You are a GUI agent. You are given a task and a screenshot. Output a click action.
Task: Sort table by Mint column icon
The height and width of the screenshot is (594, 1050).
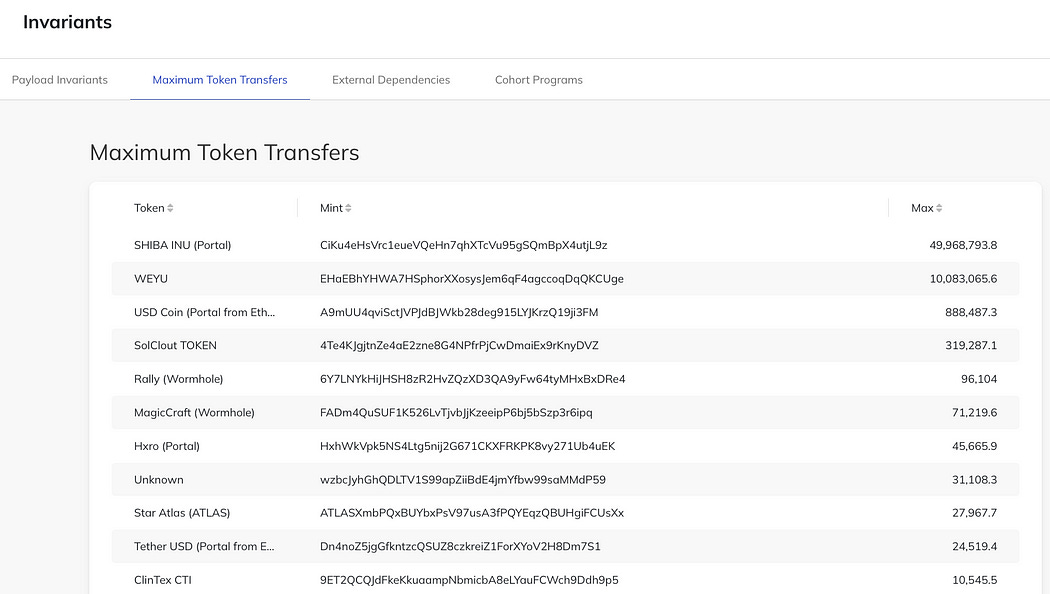348,208
